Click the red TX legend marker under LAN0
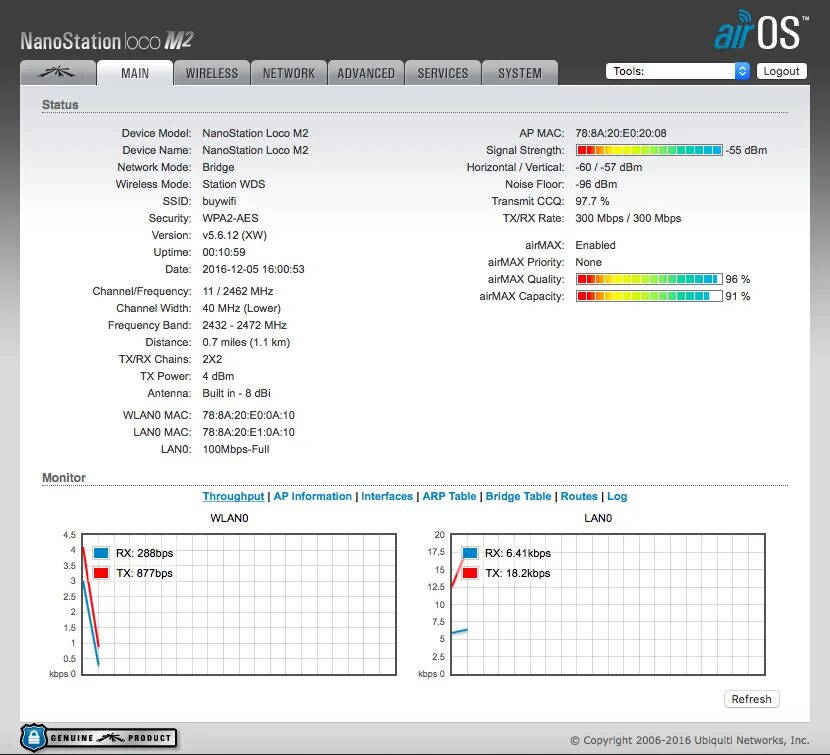This screenshot has height=755, width=830. pyautogui.click(x=468, y=572)
